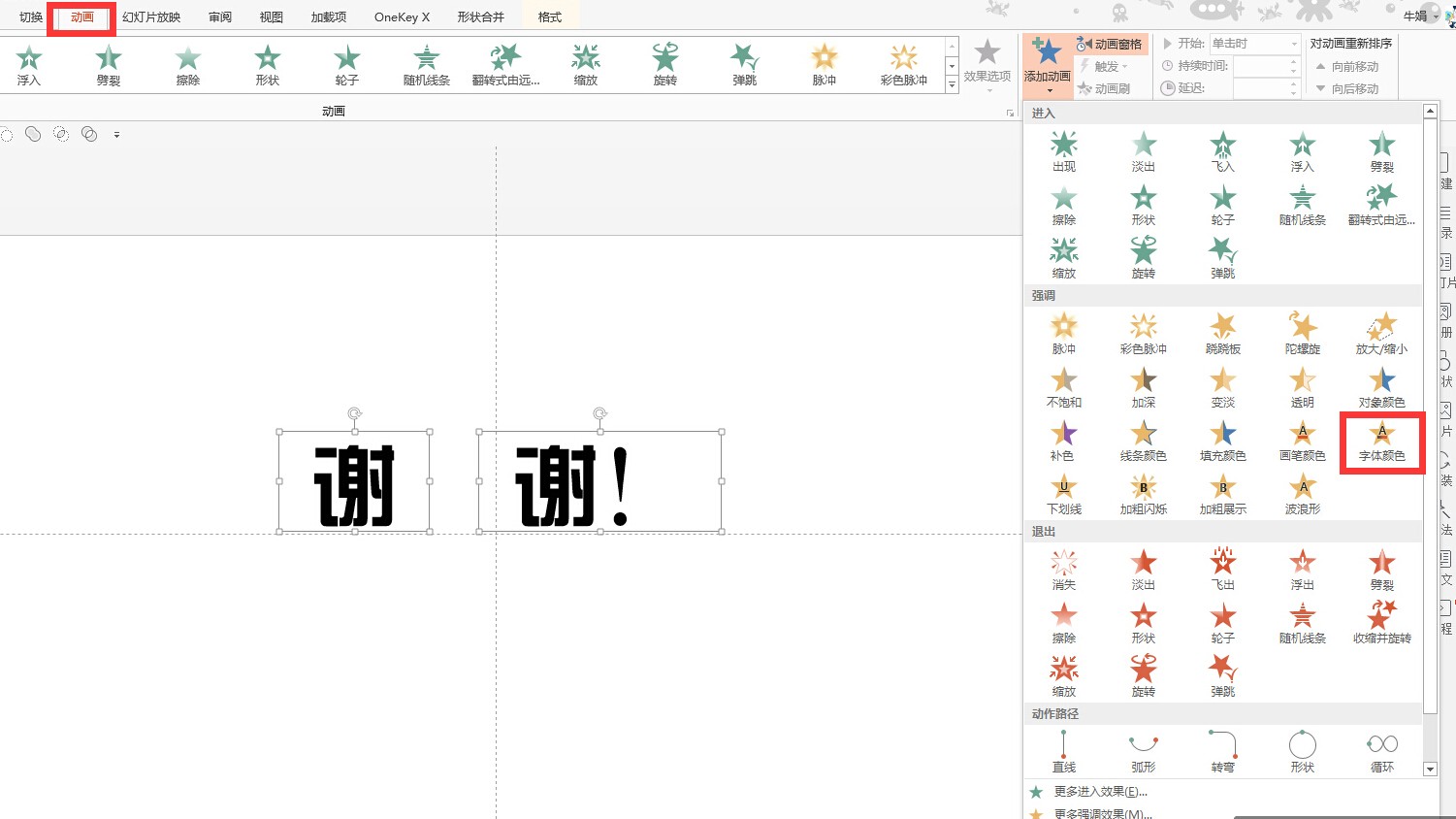Click the 弹跳 animation in ribbon gallery
The height and width of the screenshot is (819, 1456).
click(744, 65)
